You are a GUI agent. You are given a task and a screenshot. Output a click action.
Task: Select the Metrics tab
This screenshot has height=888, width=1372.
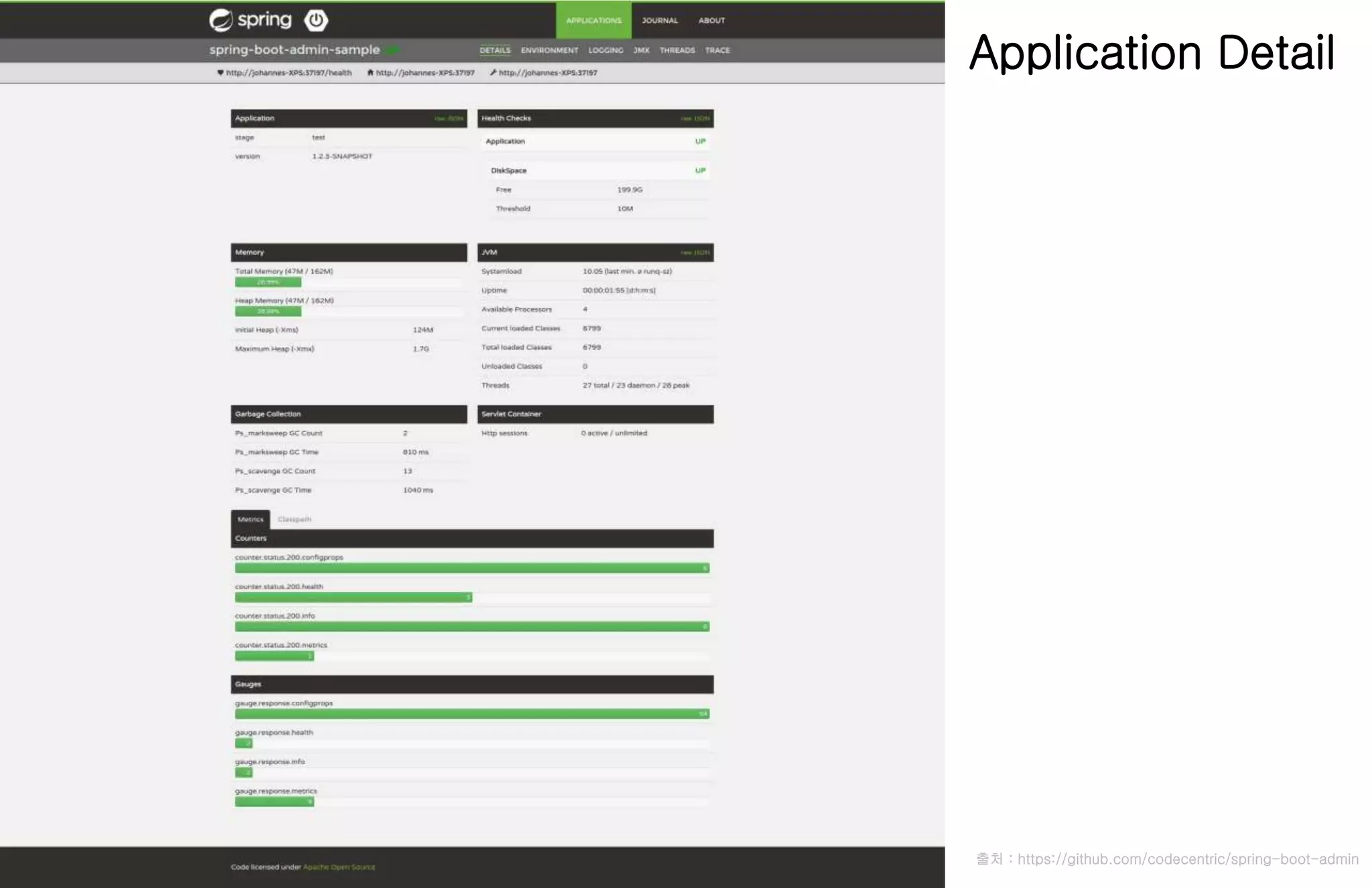[251, 519]
